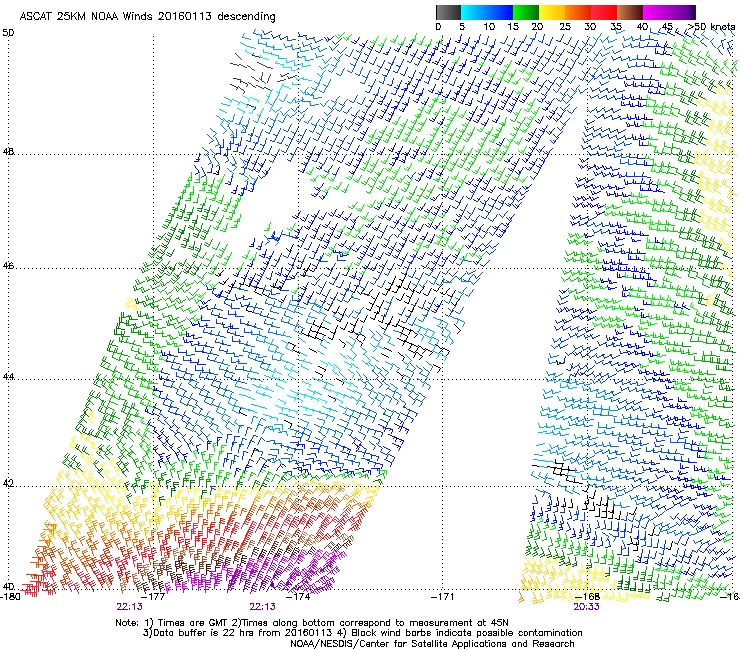Select the cyan-blue 5-15 knots legend segment
The width and height of the screenshot is (740, 650).
coord(487,12)
